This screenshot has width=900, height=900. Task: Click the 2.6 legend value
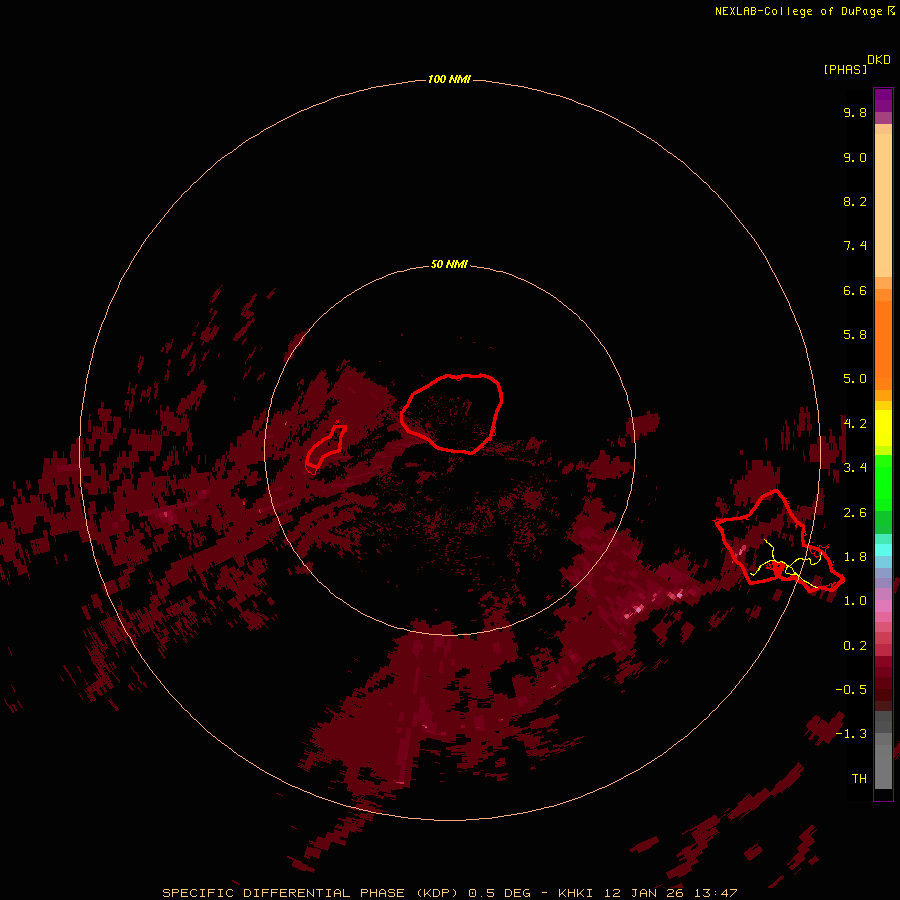(x=855, y=513)
